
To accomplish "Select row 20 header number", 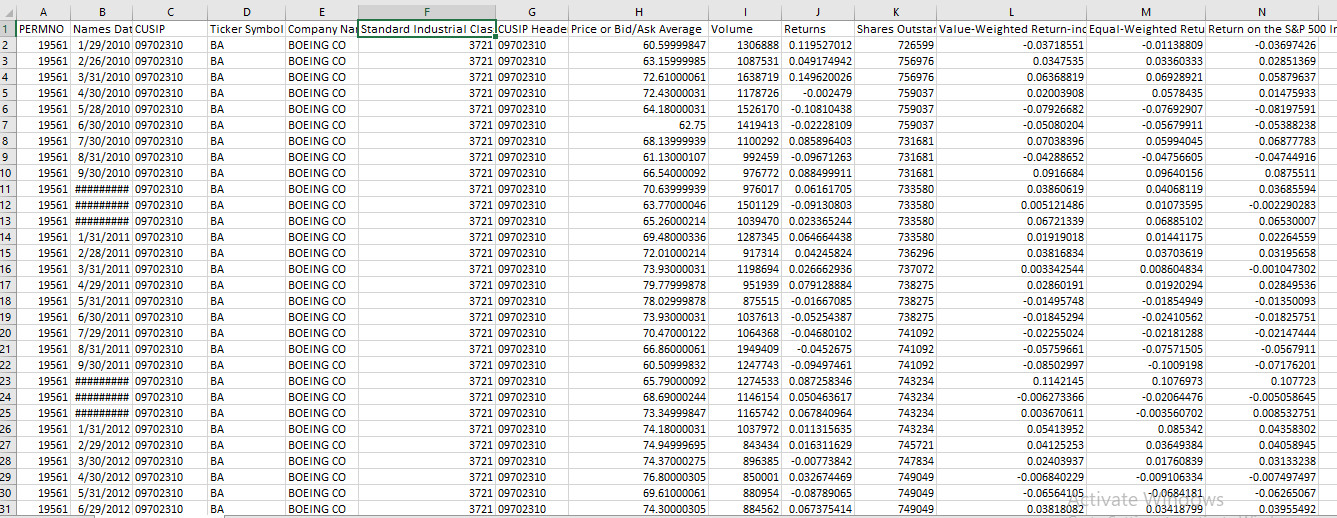I will [x=8, y=333].
